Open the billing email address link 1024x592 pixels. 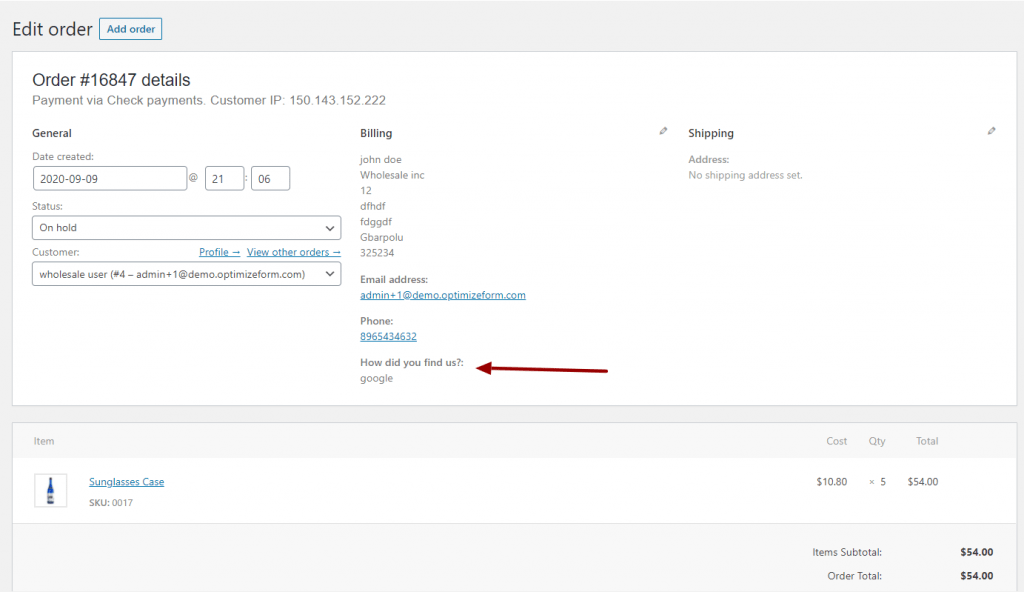pyautogui.click(x=443, y=295)
